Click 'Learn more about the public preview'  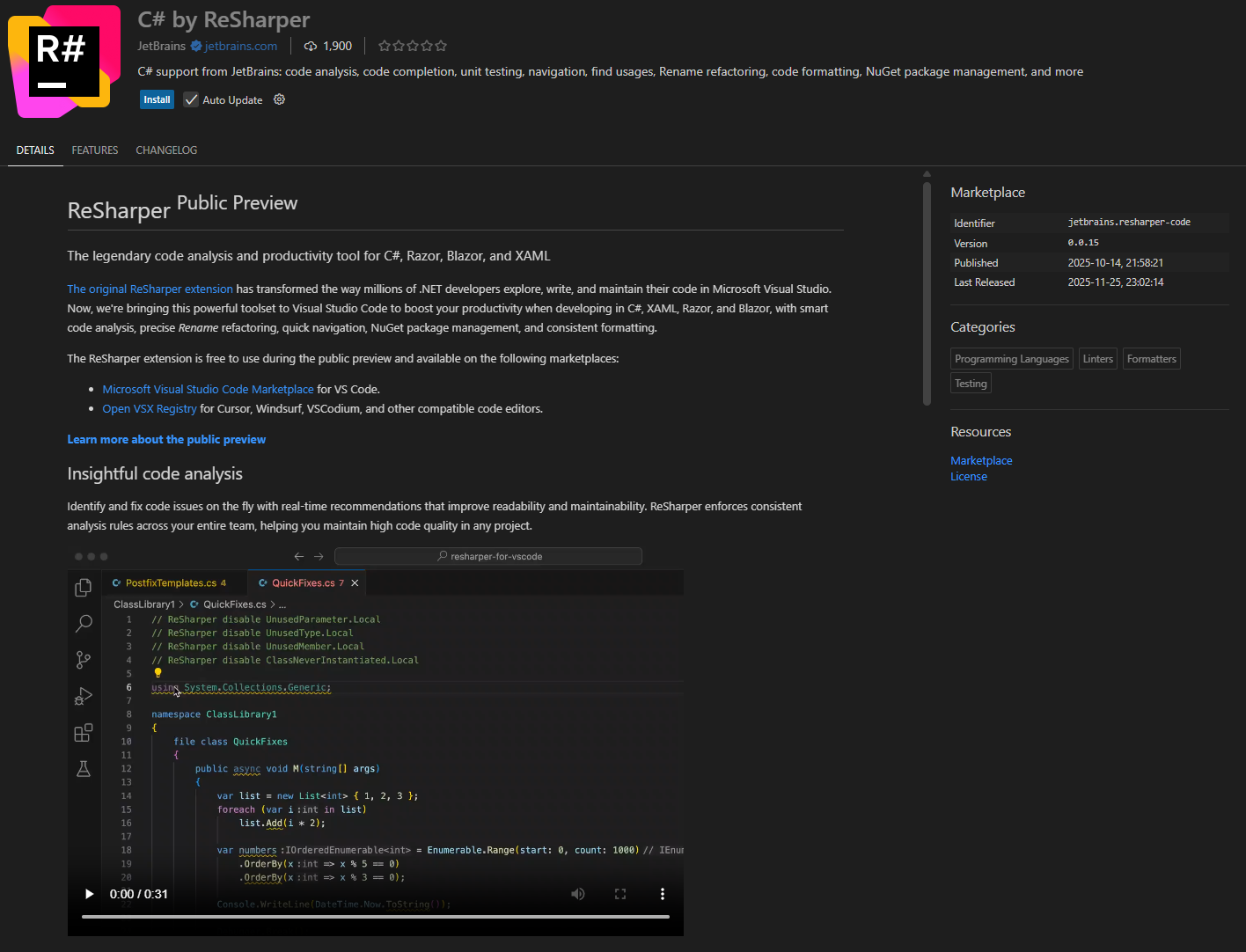coord(166,439)
